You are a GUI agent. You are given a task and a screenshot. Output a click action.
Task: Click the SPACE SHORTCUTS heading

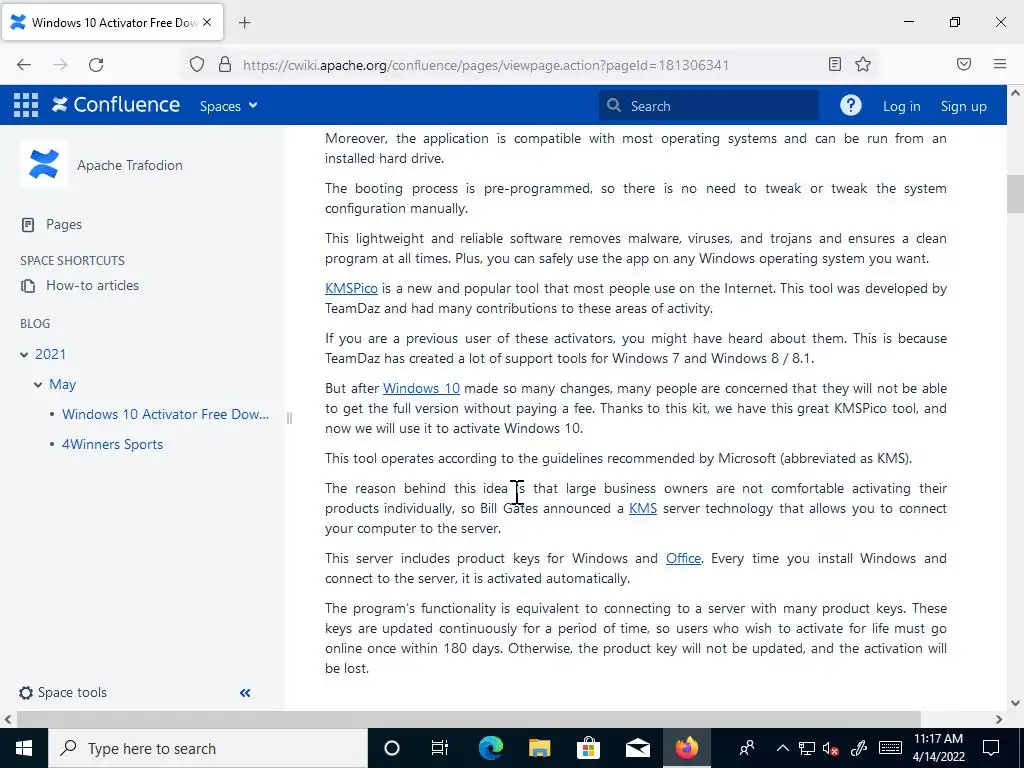pos(72,261)
